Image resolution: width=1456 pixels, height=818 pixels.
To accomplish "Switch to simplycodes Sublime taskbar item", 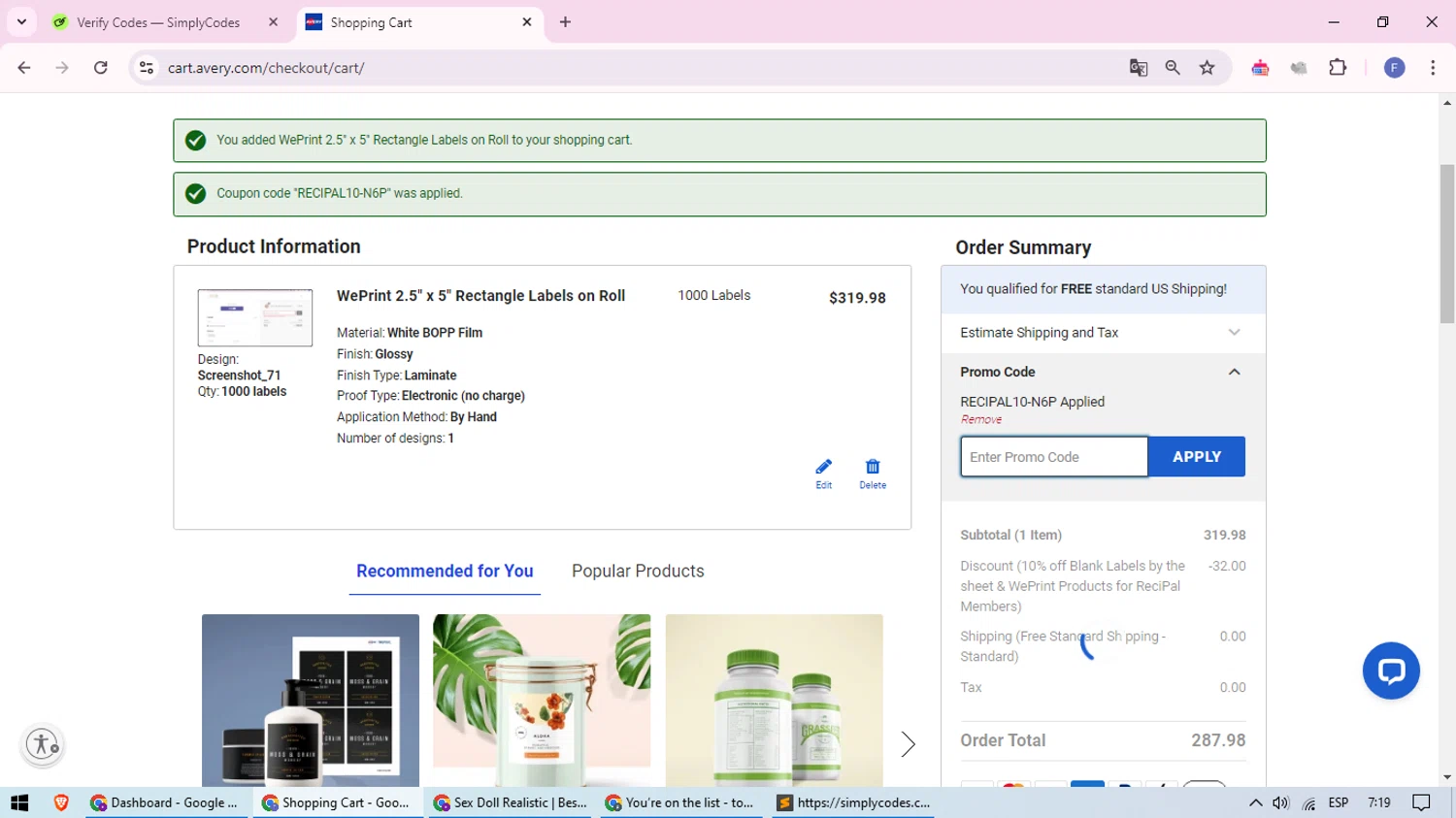I will pos(854,802).
